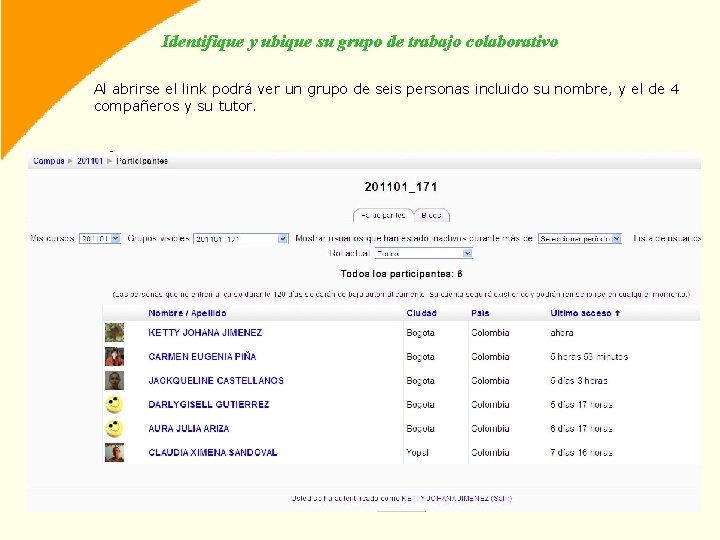Open CARMEN EUGENIA PIÑA's avatar picture
This screenshot has width=720, height=540.
[x=114, y=356]
